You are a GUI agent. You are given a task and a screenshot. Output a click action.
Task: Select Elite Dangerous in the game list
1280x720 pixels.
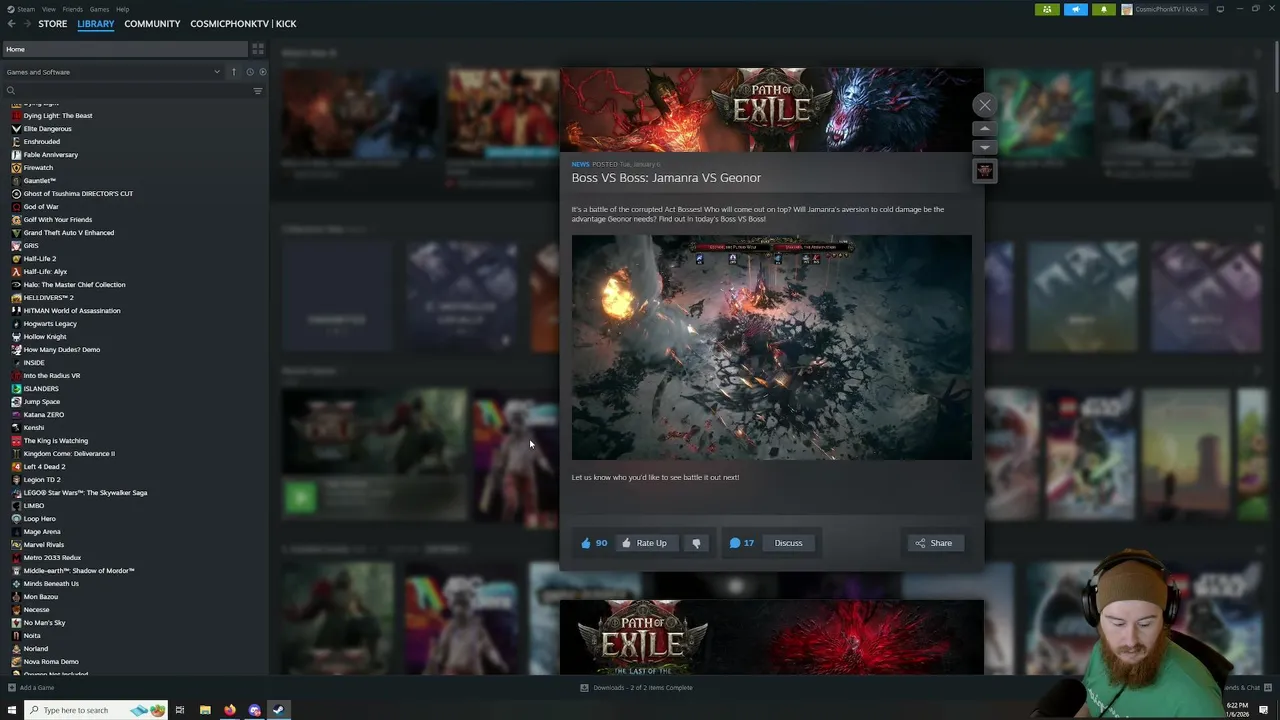click(47, 129)
